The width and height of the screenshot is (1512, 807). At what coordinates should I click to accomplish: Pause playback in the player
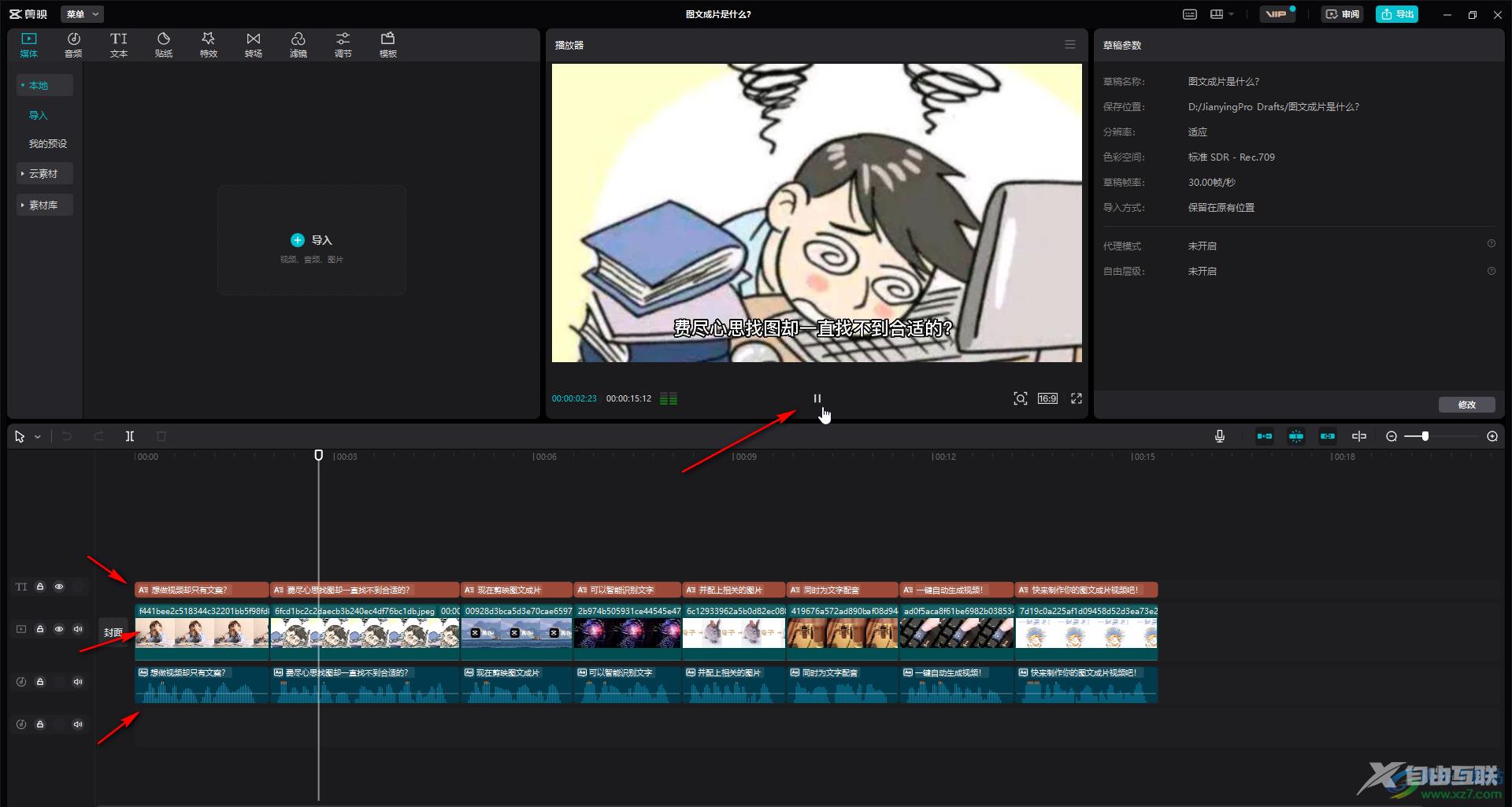(x=817, y=398)
